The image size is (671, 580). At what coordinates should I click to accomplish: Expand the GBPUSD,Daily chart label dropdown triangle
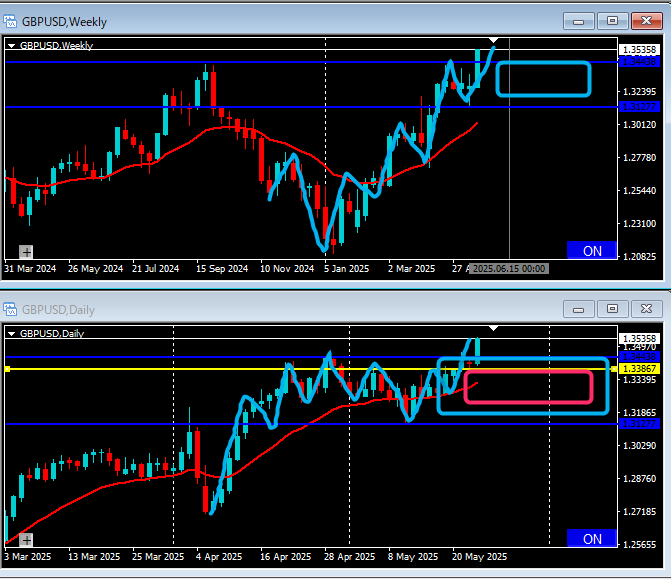[12, 333]
